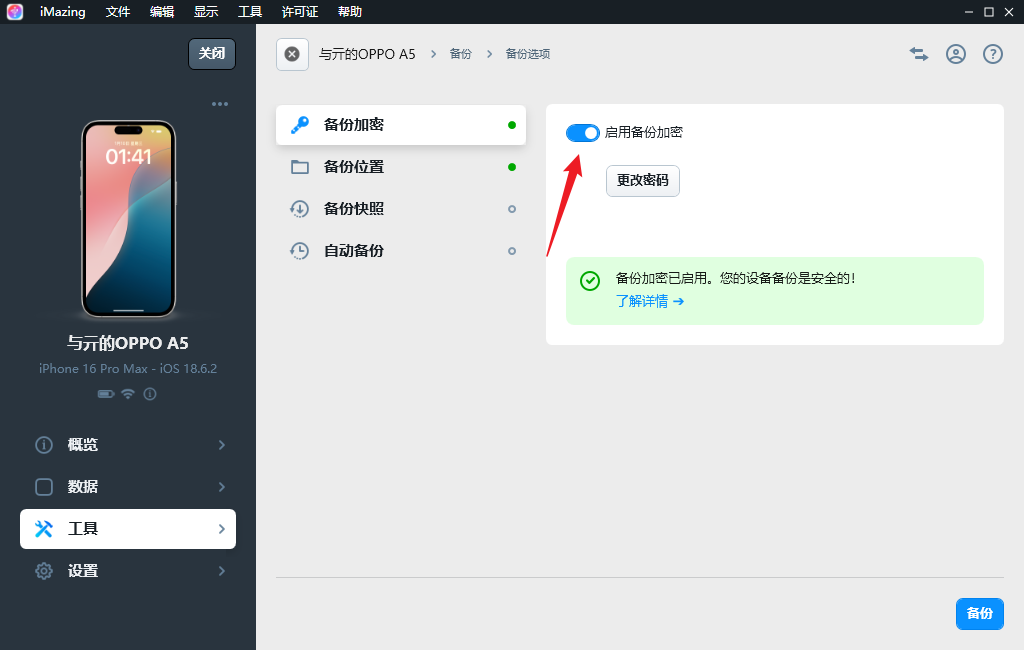Viewport: 1024px width, 650px height.
Task: Maximize the iMazing window
Action: pos(989,12)
